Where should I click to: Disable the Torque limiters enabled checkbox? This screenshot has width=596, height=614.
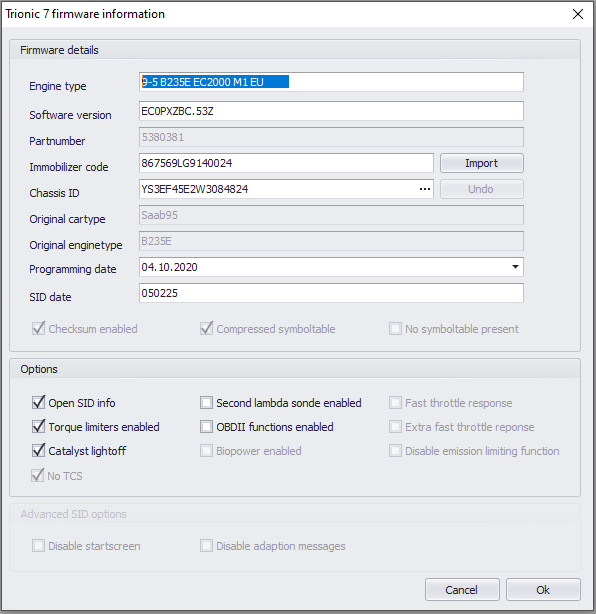point(38,426)
